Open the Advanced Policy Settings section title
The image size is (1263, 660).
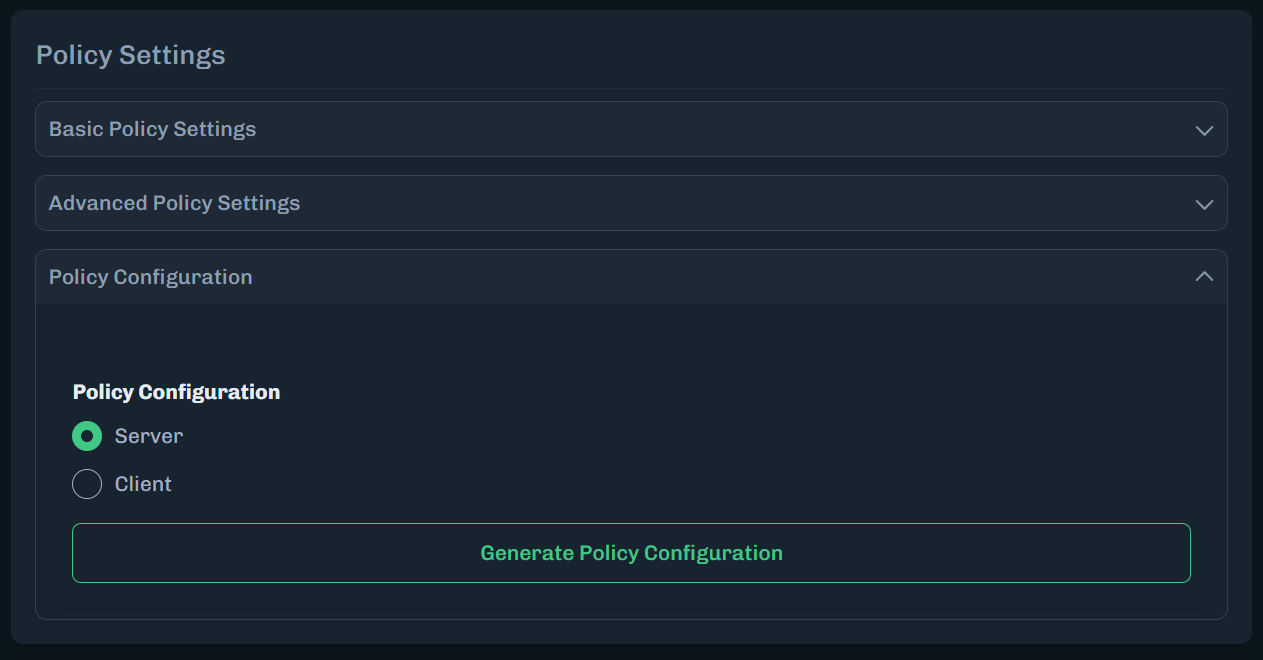[174, 203]
